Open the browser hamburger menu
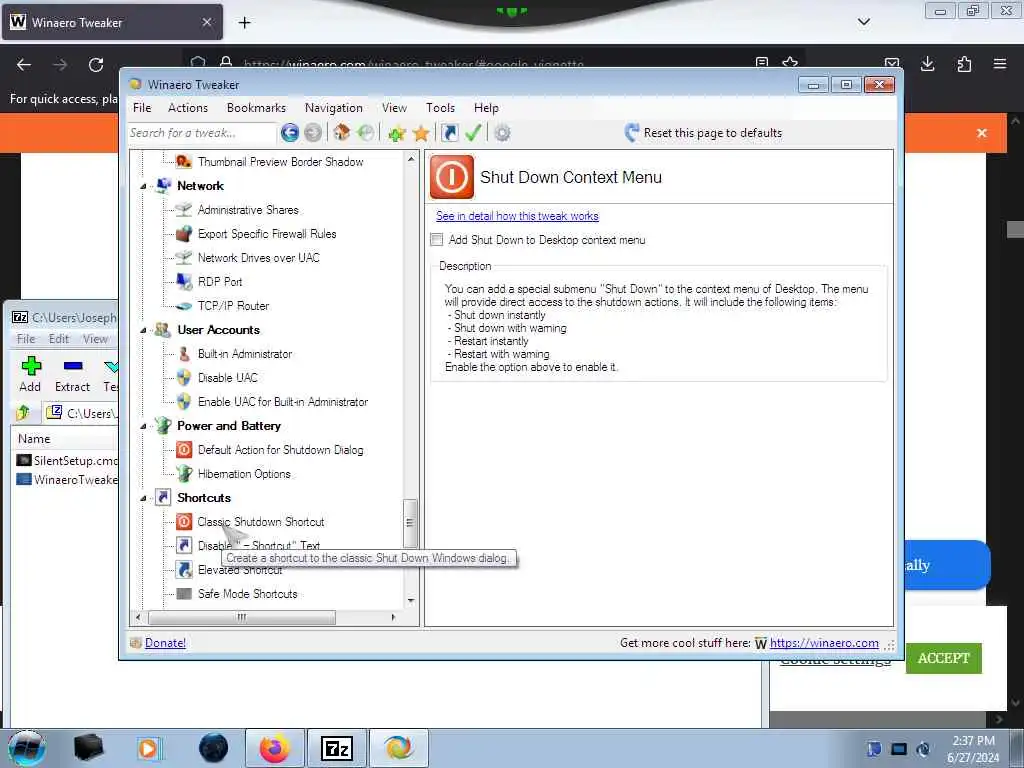The height and width of the screenshot is (768, 1024). click(1000, 64)
